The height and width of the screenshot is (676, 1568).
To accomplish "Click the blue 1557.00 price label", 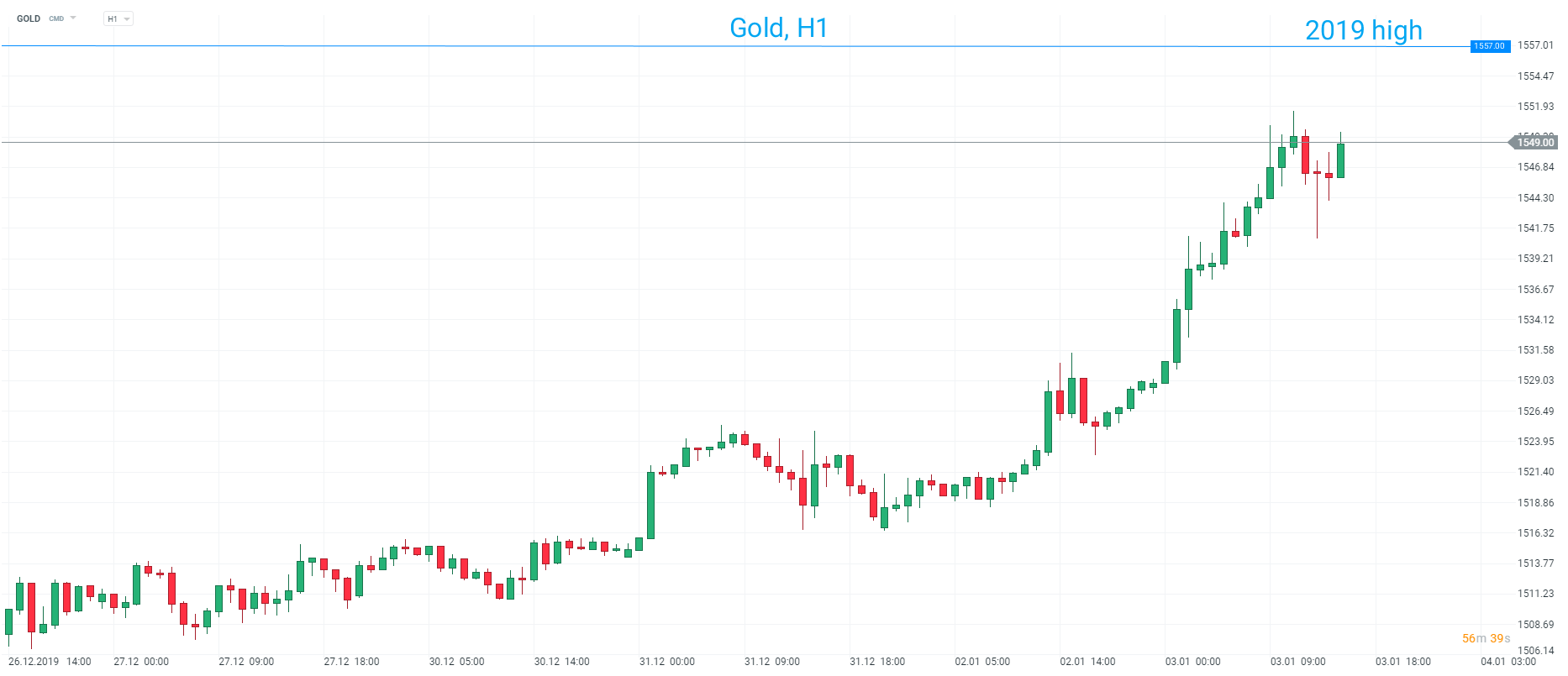I will pyautogui.click(x=1489, y=46).
